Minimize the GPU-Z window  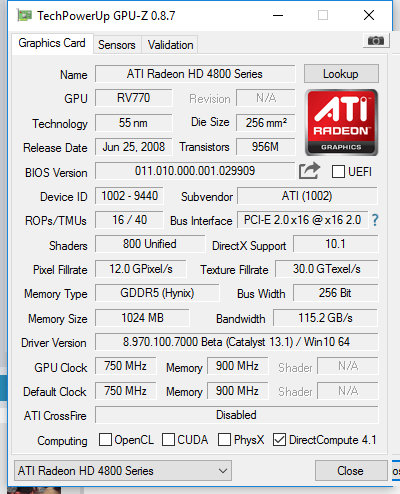(278, 15)
